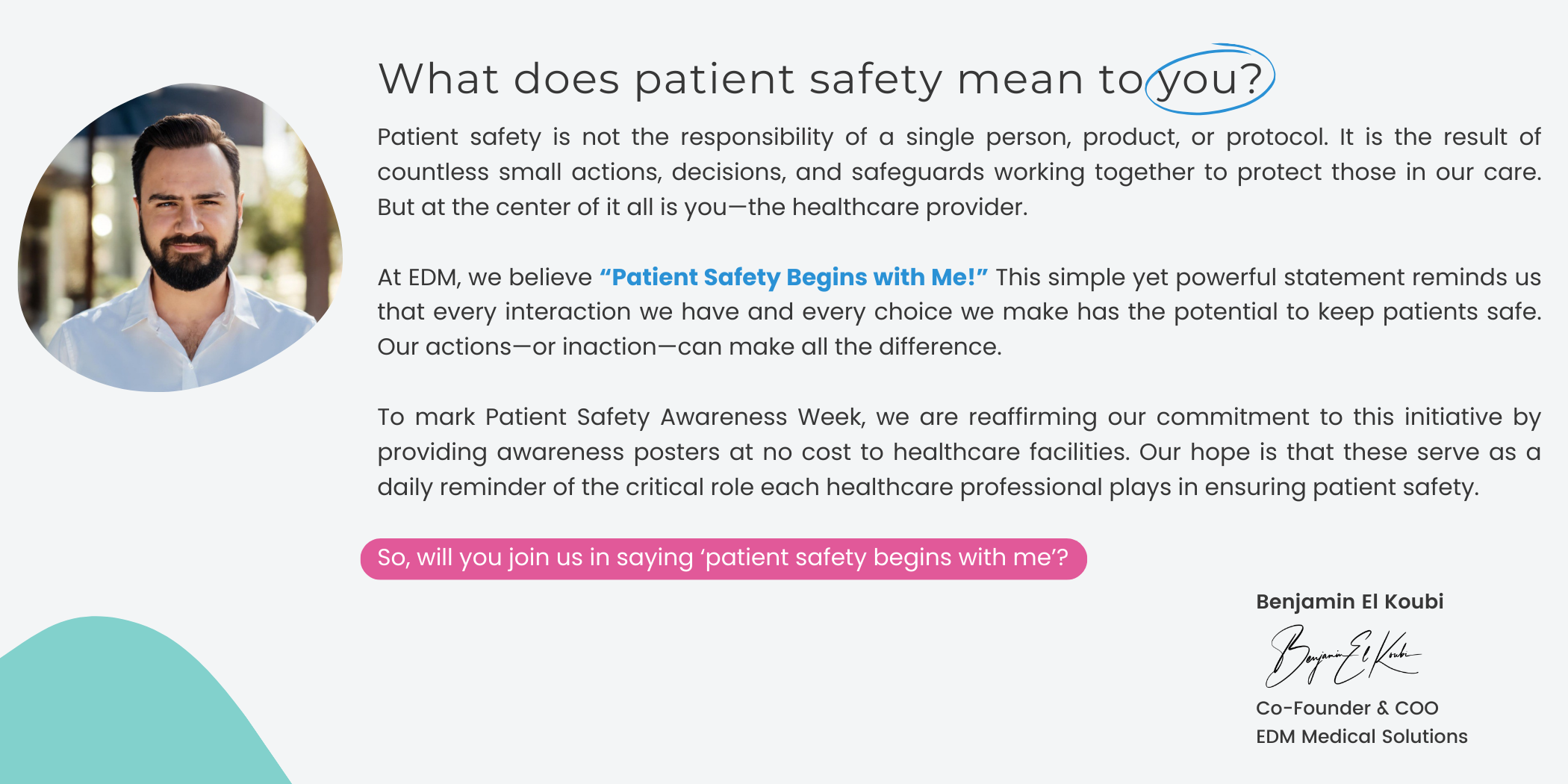Click 'At EDM, we believe' text
The height and width of the screenshot is (784, 1568).
coord(484,277)
